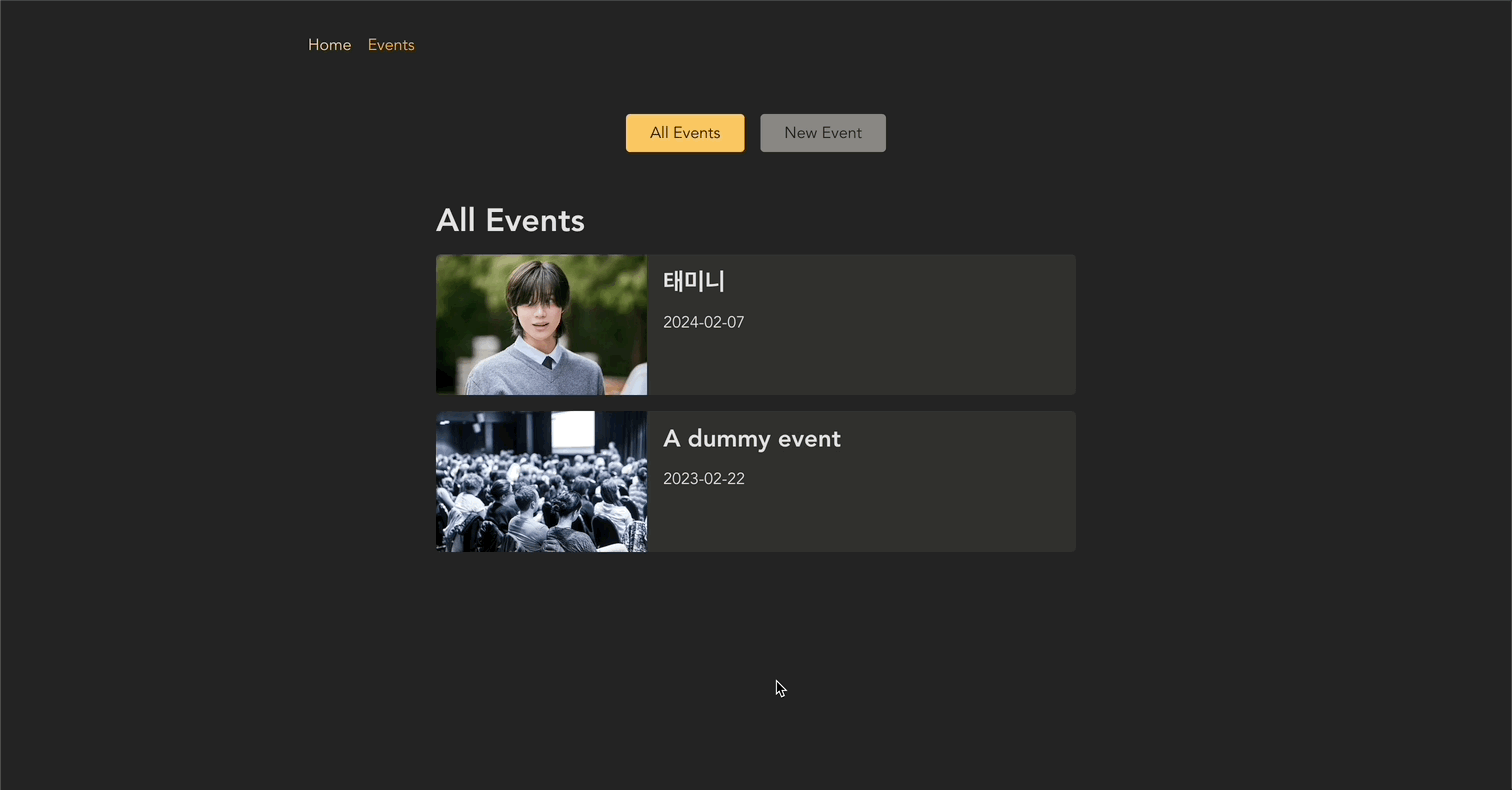The image size is (1512, 790).
Task: Click the All Events page heading
Action: click(x=510, y=220)
